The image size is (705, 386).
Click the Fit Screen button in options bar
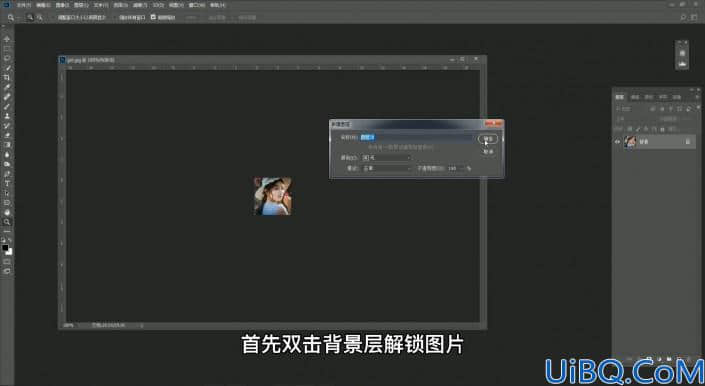pyautogui.click(x=217, y=18)
